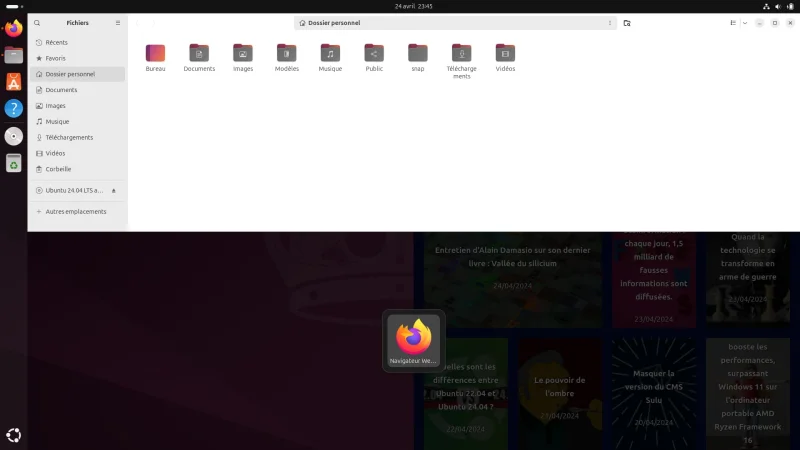Expand the view options dropdown arrow

(745, 23)
